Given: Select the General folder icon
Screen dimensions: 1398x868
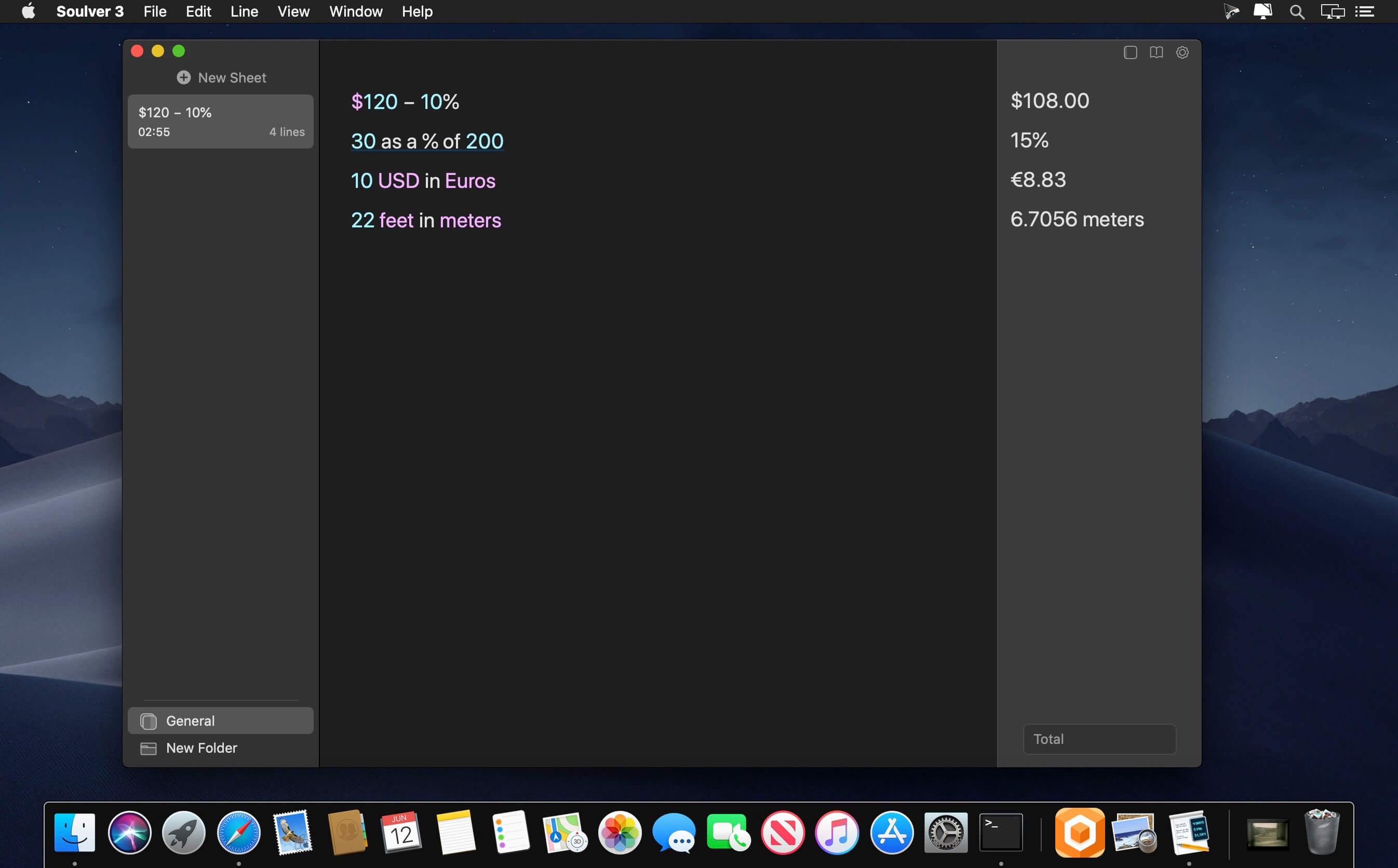Looking at the screenshot, I should 149,721.
